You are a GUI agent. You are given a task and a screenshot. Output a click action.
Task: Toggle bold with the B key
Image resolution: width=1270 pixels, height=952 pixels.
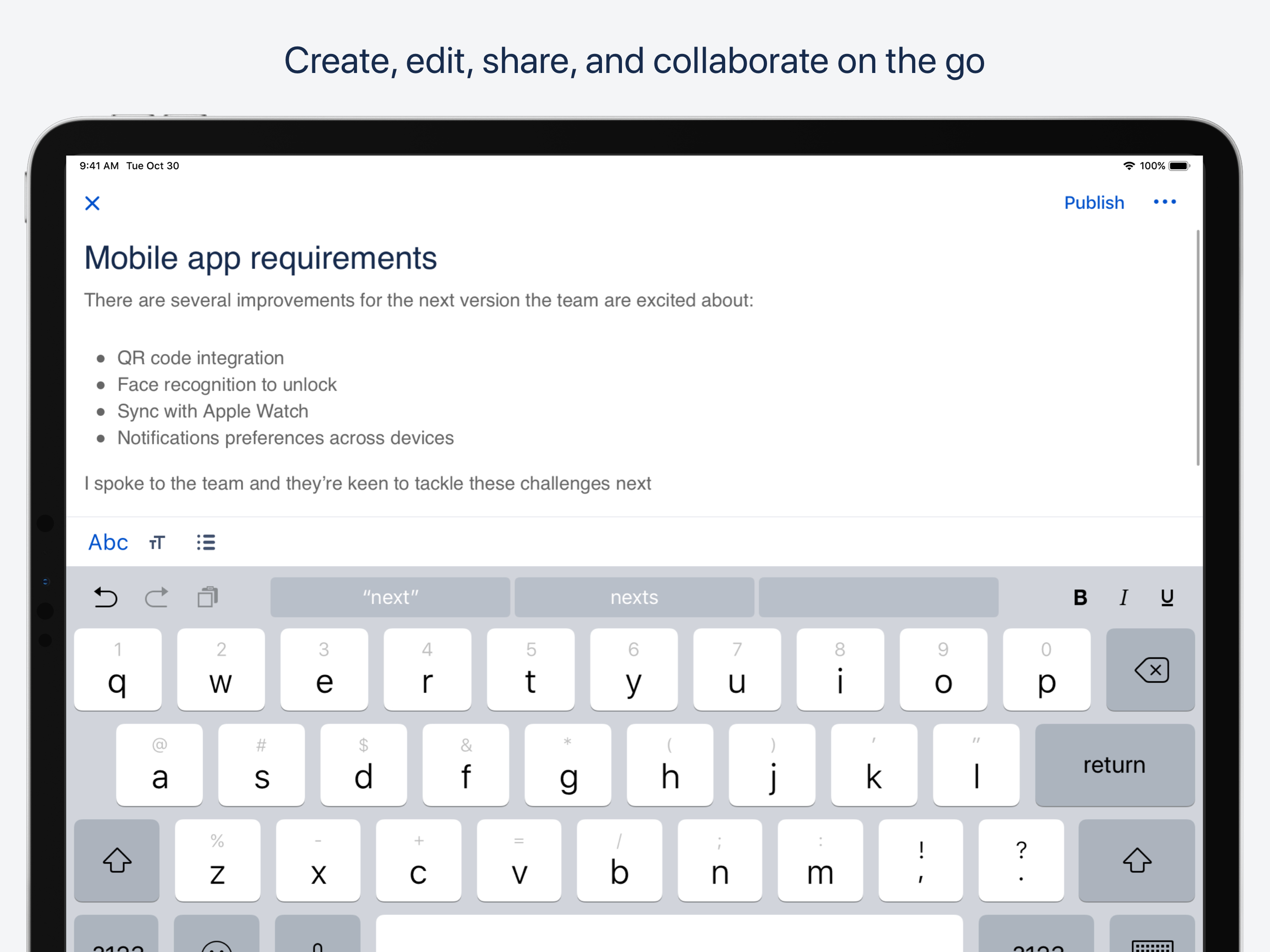(1080, 597)
